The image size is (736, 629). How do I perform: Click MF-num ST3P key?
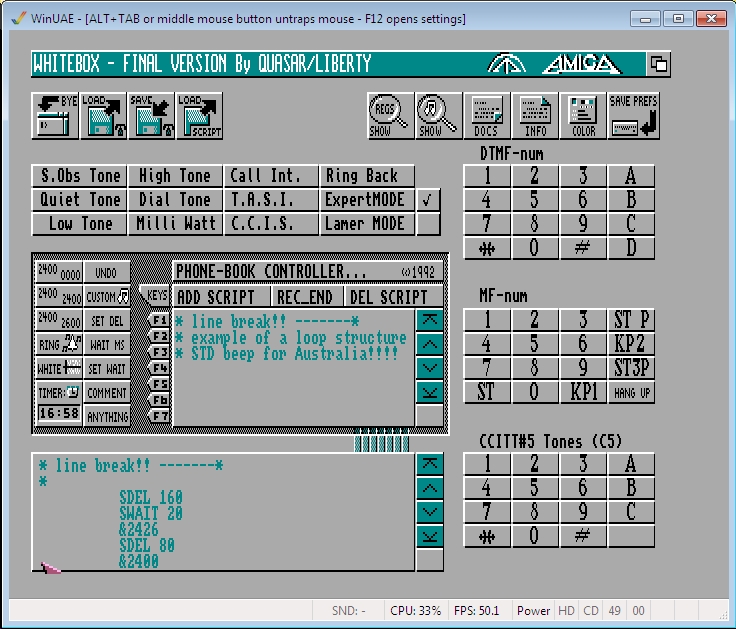(x=631, y=368)
